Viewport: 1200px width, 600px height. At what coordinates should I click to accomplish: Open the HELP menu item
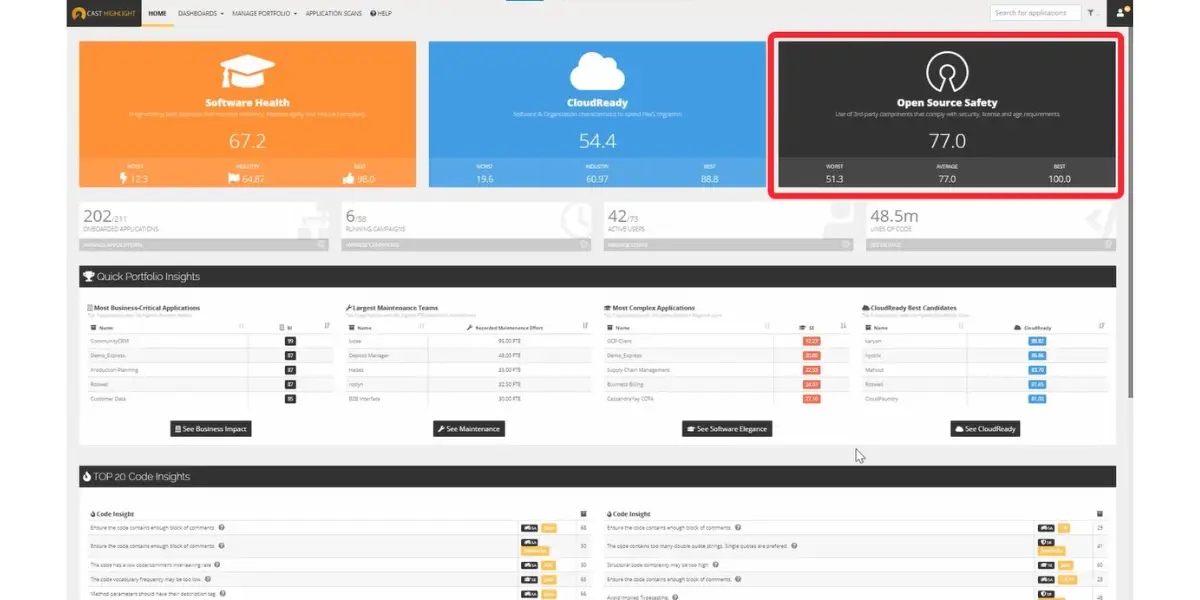381,14
